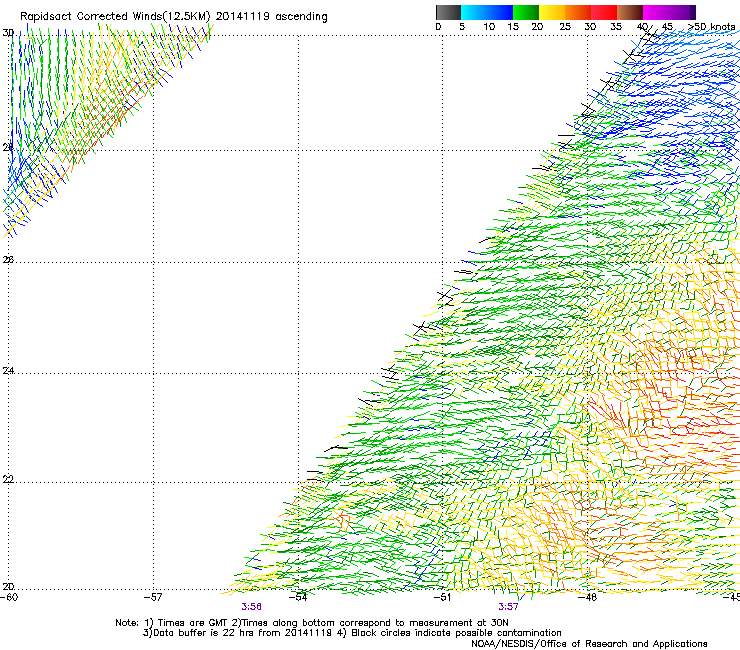Click the '25' label under the color bar

tap(565, 26)
